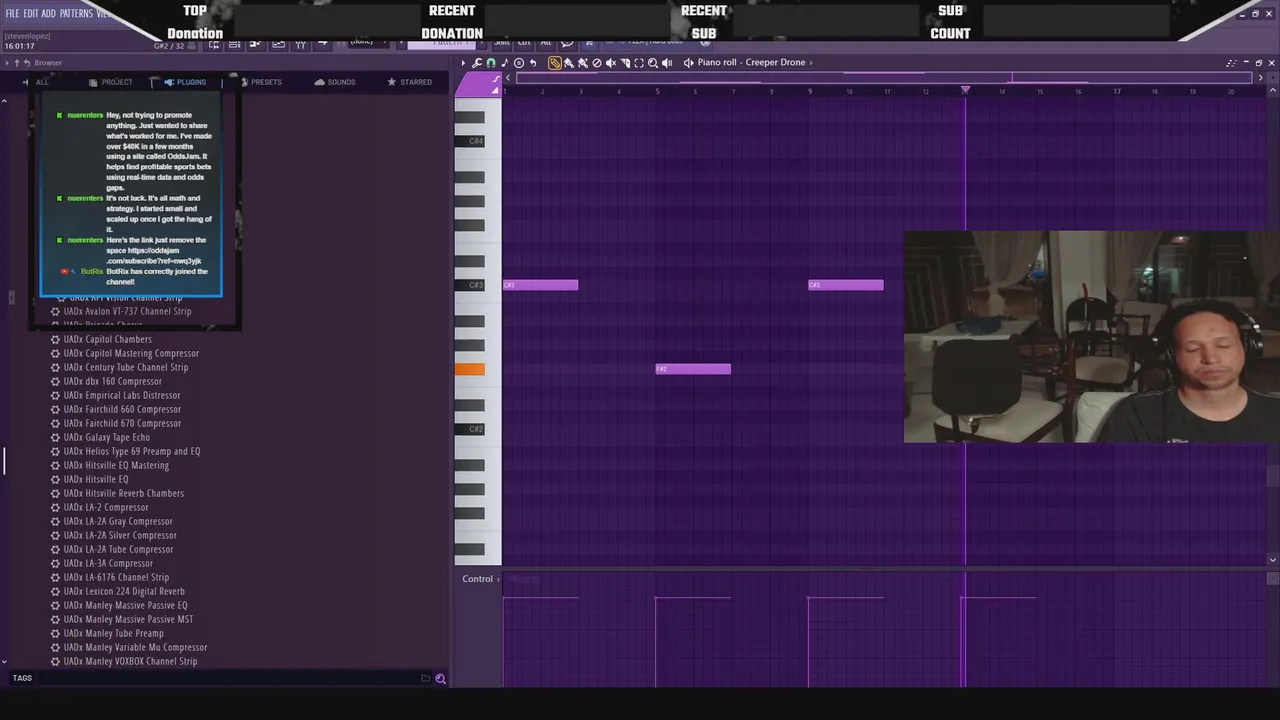Select UADx LA-2A Gray Compressor
Screen dimensions: 1280x720
point(118,521)
